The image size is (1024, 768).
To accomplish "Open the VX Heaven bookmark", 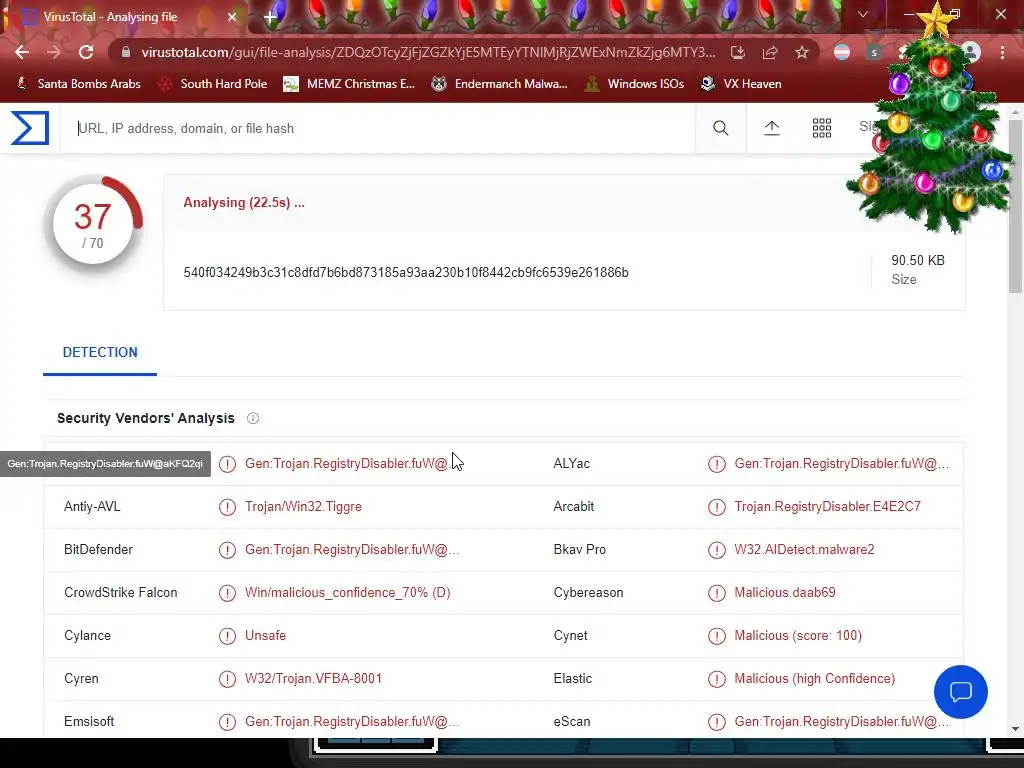I will click(741, 84).
